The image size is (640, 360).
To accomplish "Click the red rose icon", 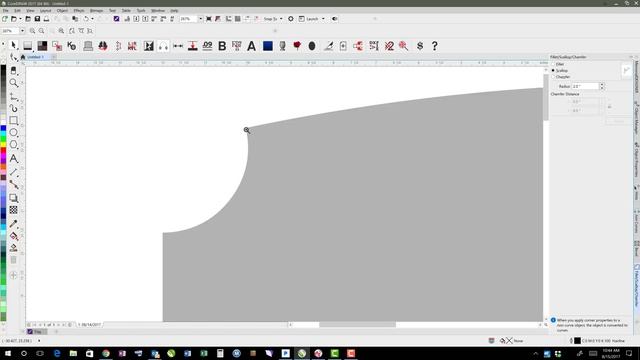I will click(x=297, y=46).
